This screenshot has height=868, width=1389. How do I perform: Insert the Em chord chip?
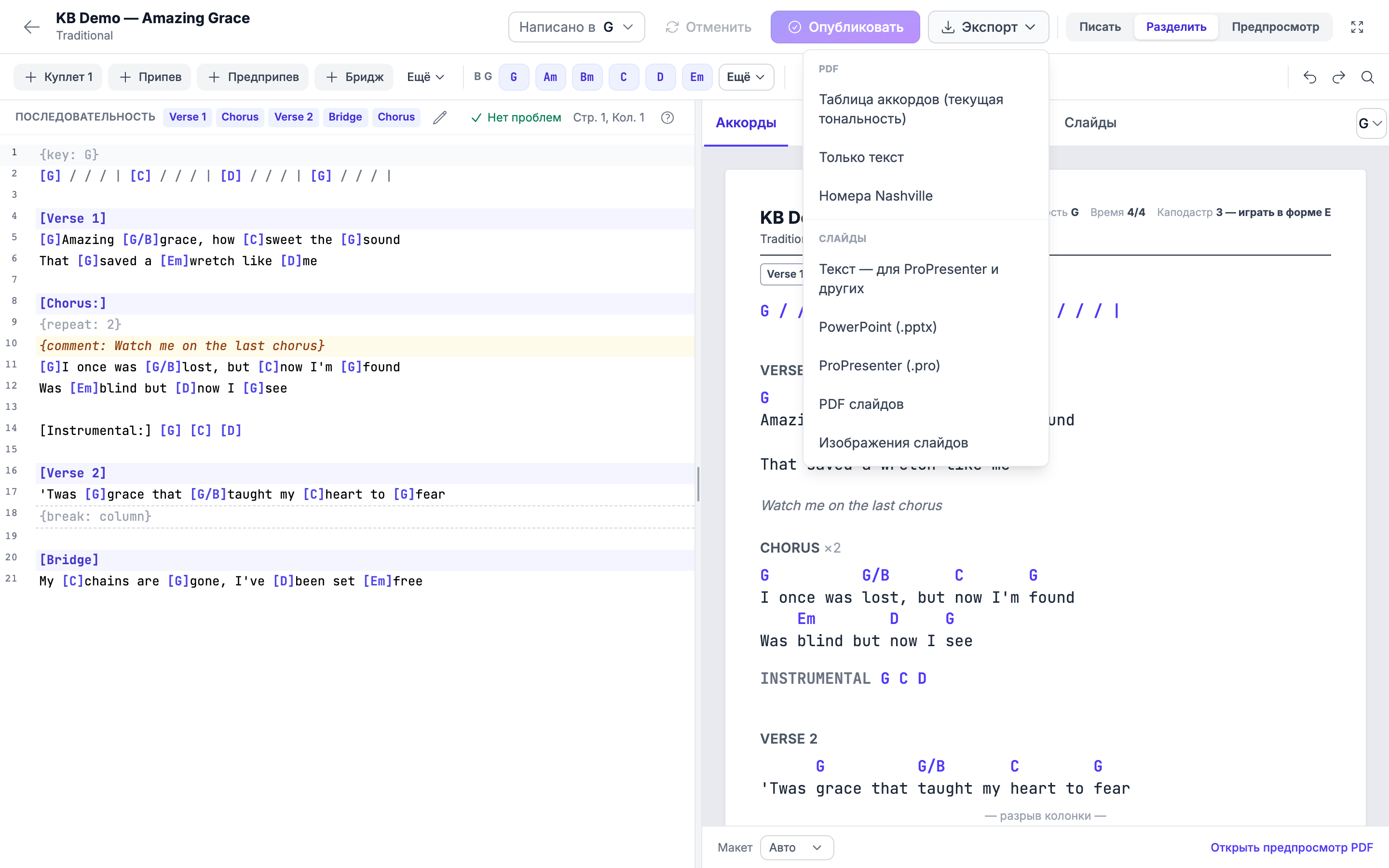coord(697,77)
